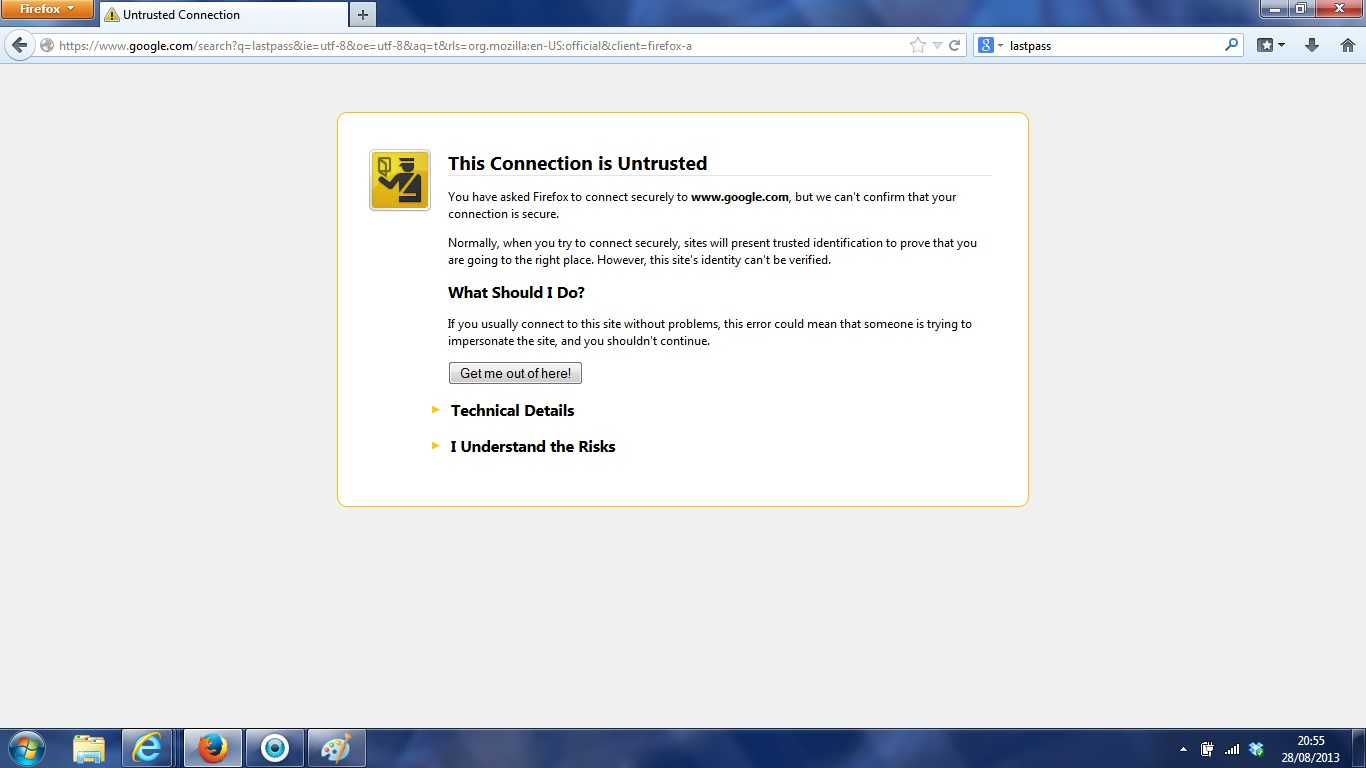Click the power plug tray icon

pos(1208,749)
